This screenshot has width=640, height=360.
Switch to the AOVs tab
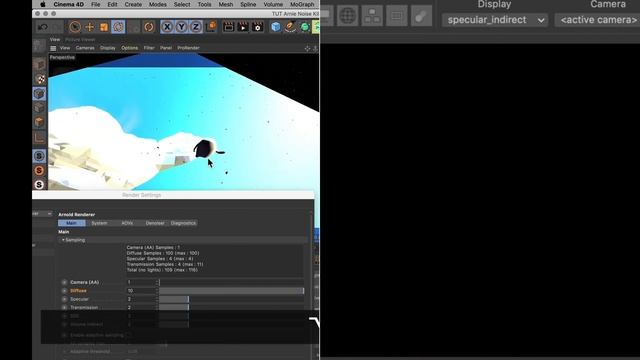pos(127,223)
